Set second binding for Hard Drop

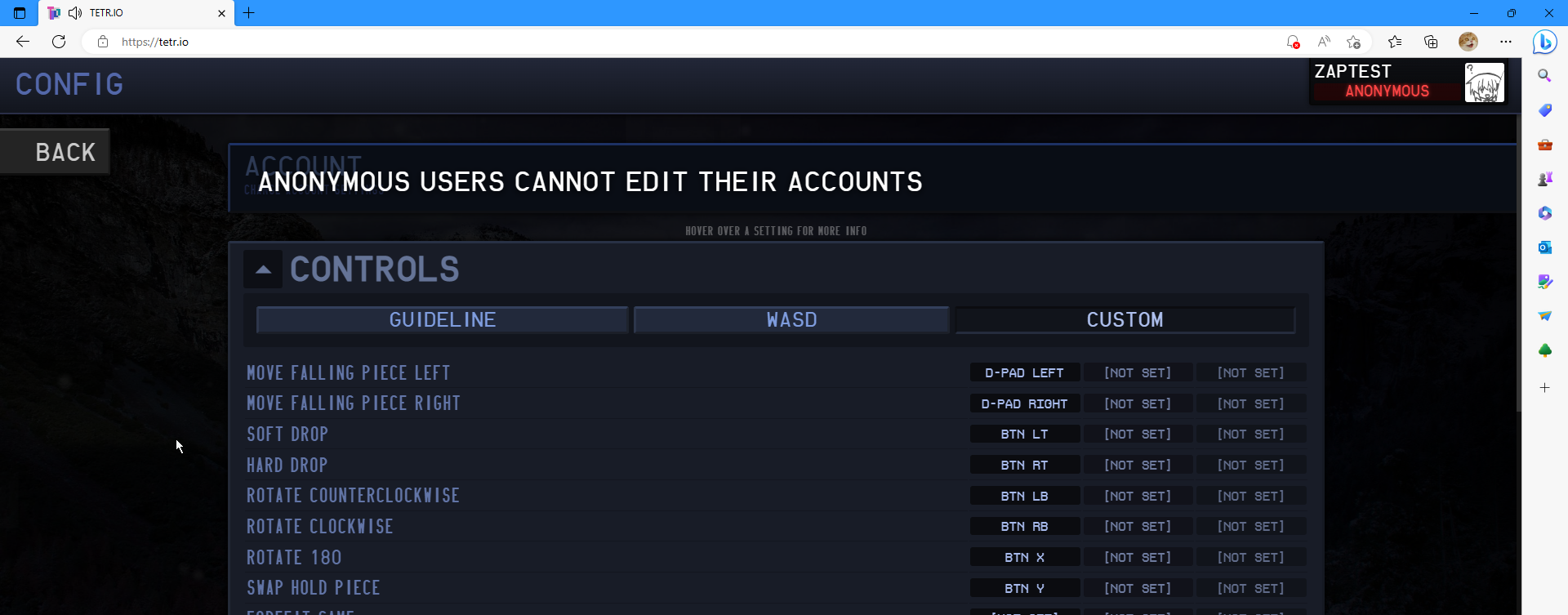(x=1138, y=465)
